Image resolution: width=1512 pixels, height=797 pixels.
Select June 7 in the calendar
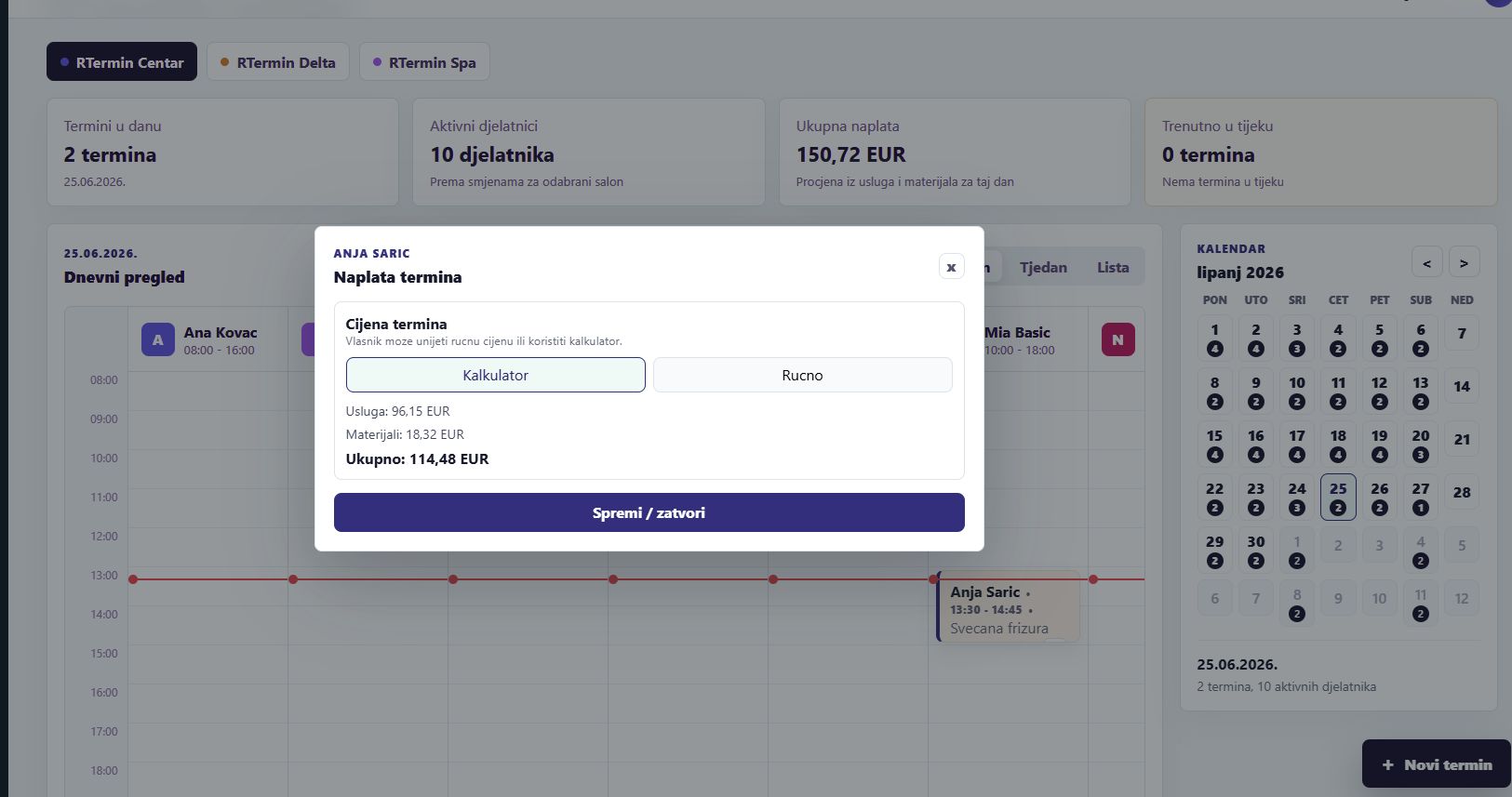point(1462,334)
